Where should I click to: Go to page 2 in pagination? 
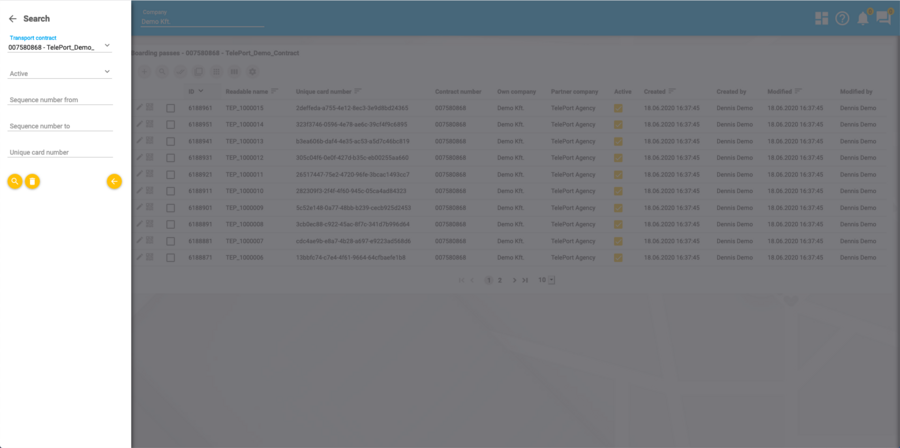500,280
